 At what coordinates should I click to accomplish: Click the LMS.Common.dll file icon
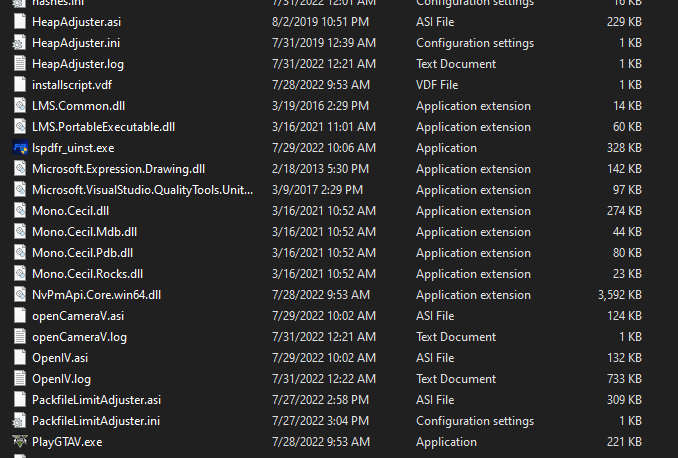[19, 106]
